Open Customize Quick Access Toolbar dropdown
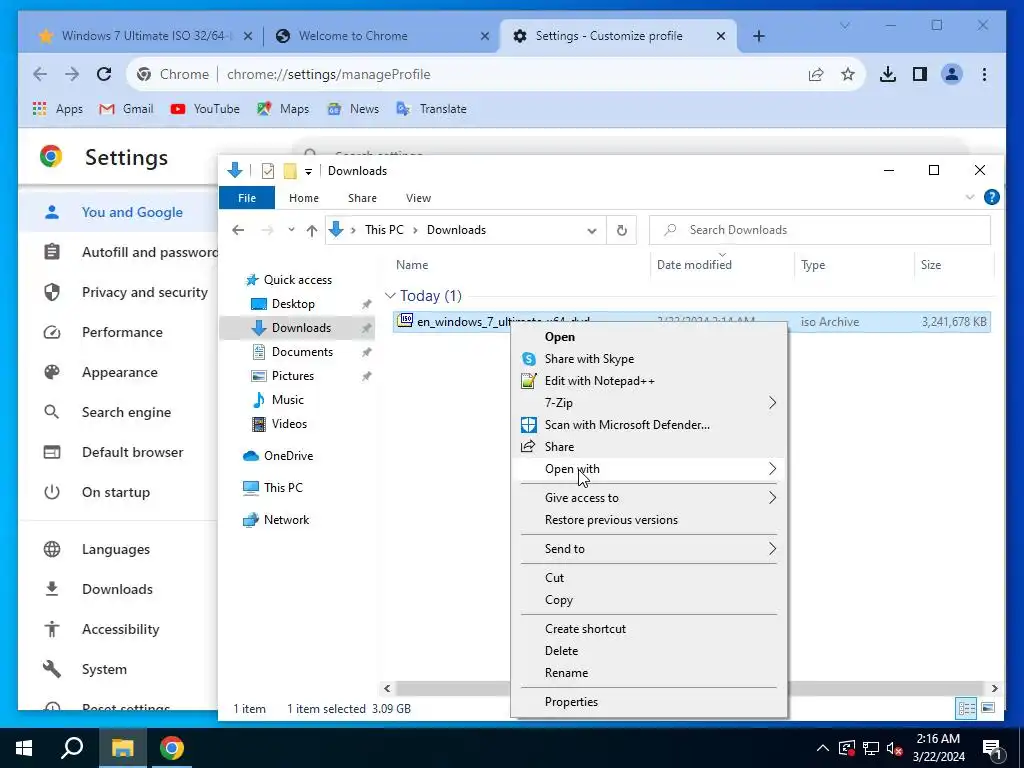1024x768 pixels. point(308,172)
